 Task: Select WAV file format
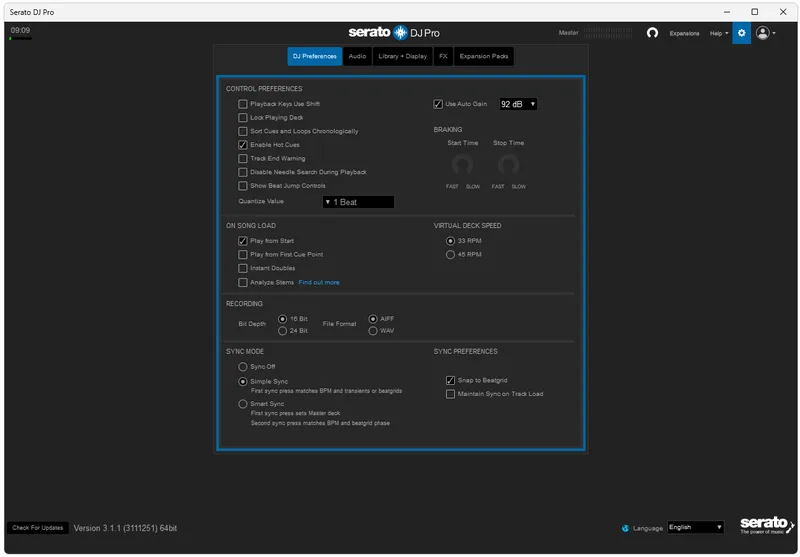(373, 331)
